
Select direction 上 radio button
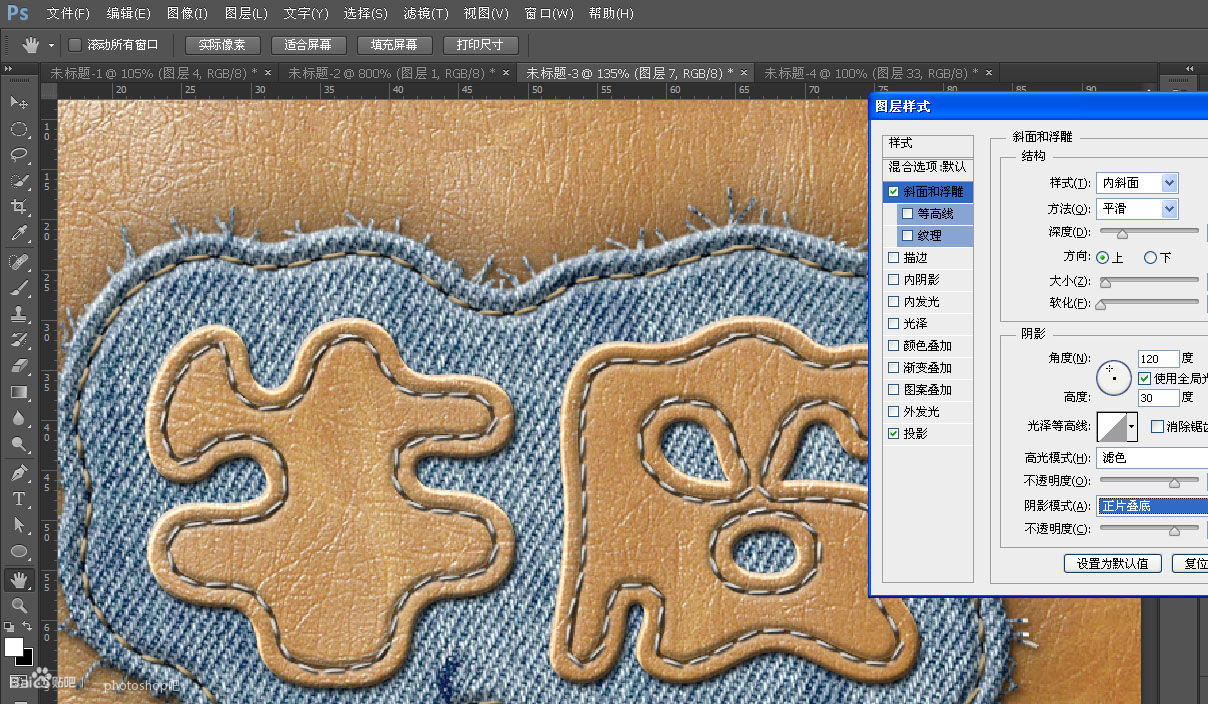tap(1103, 257)
